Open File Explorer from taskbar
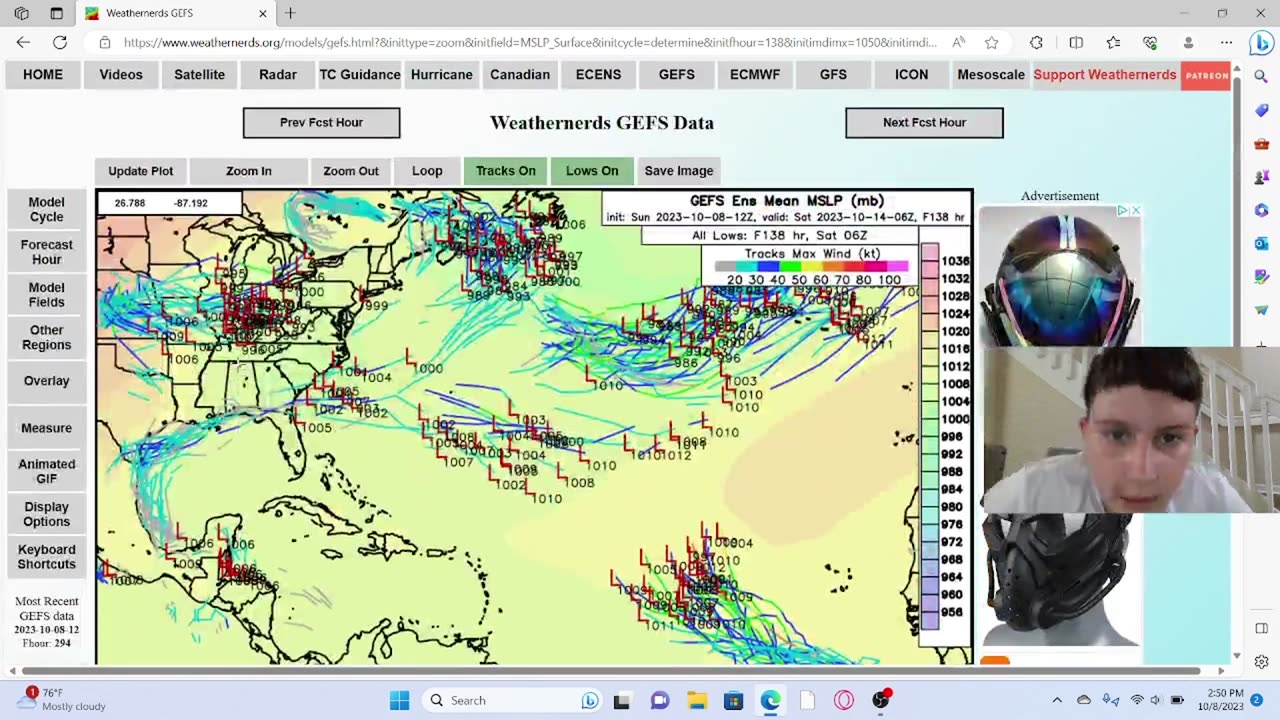The width and height of the screenshot is (1280, 720). coord(696,700)
